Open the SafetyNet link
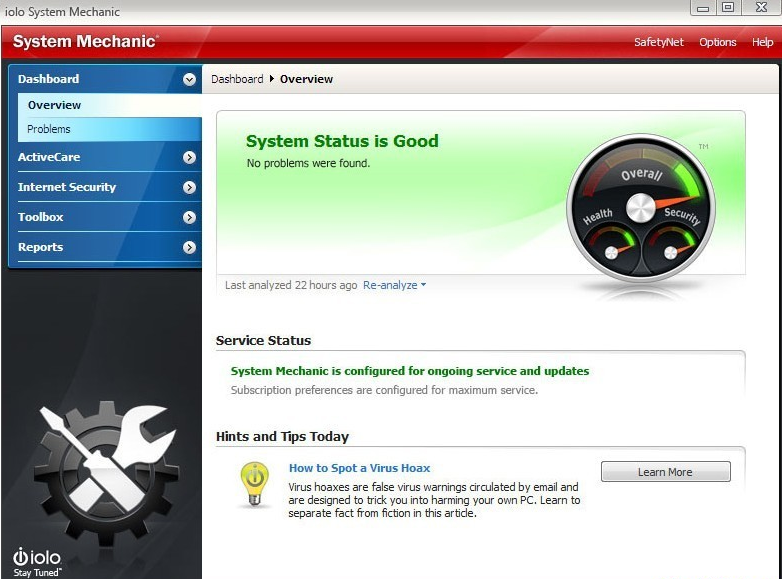Screen dimensions: 782x579 click(659, 42)
